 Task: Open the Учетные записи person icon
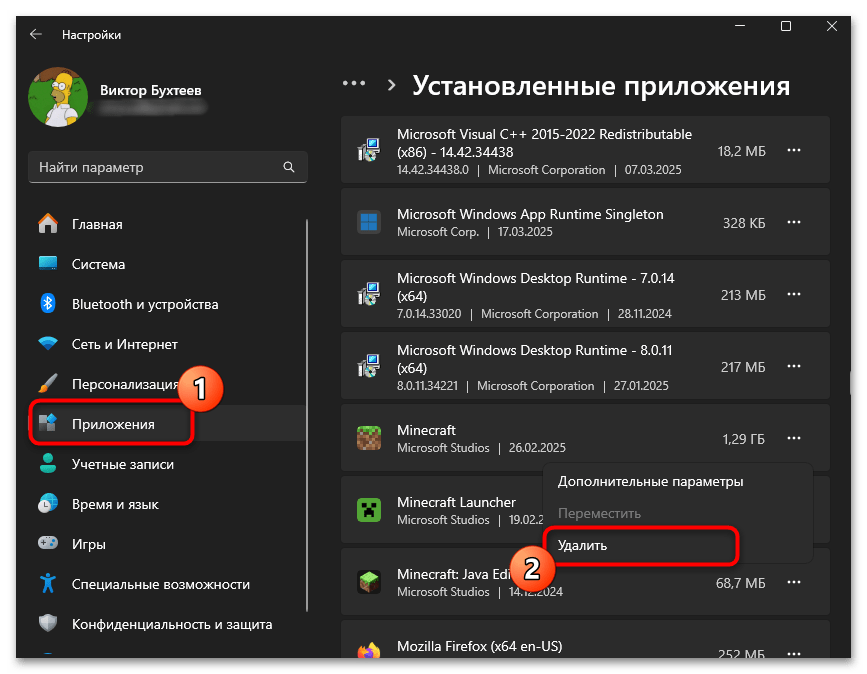(48, 463)
